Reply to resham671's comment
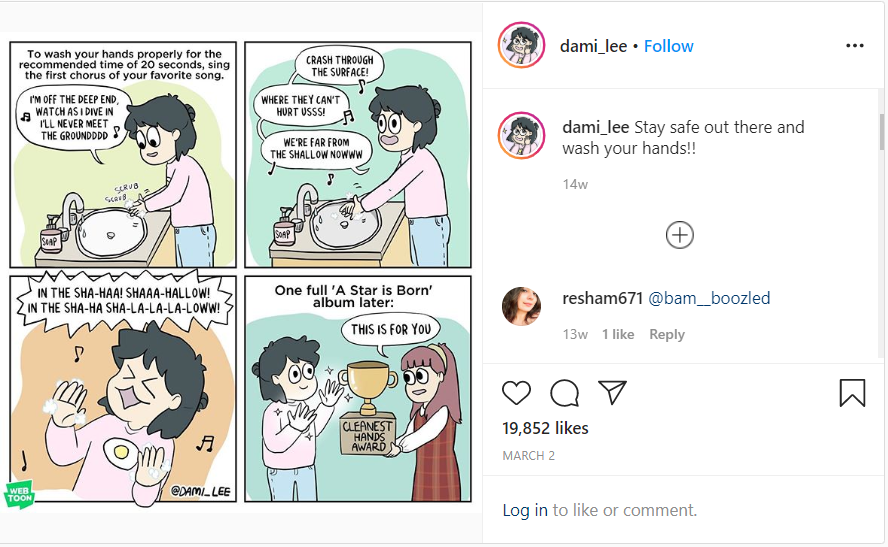 pyautogui.click(x=667, y=334)
